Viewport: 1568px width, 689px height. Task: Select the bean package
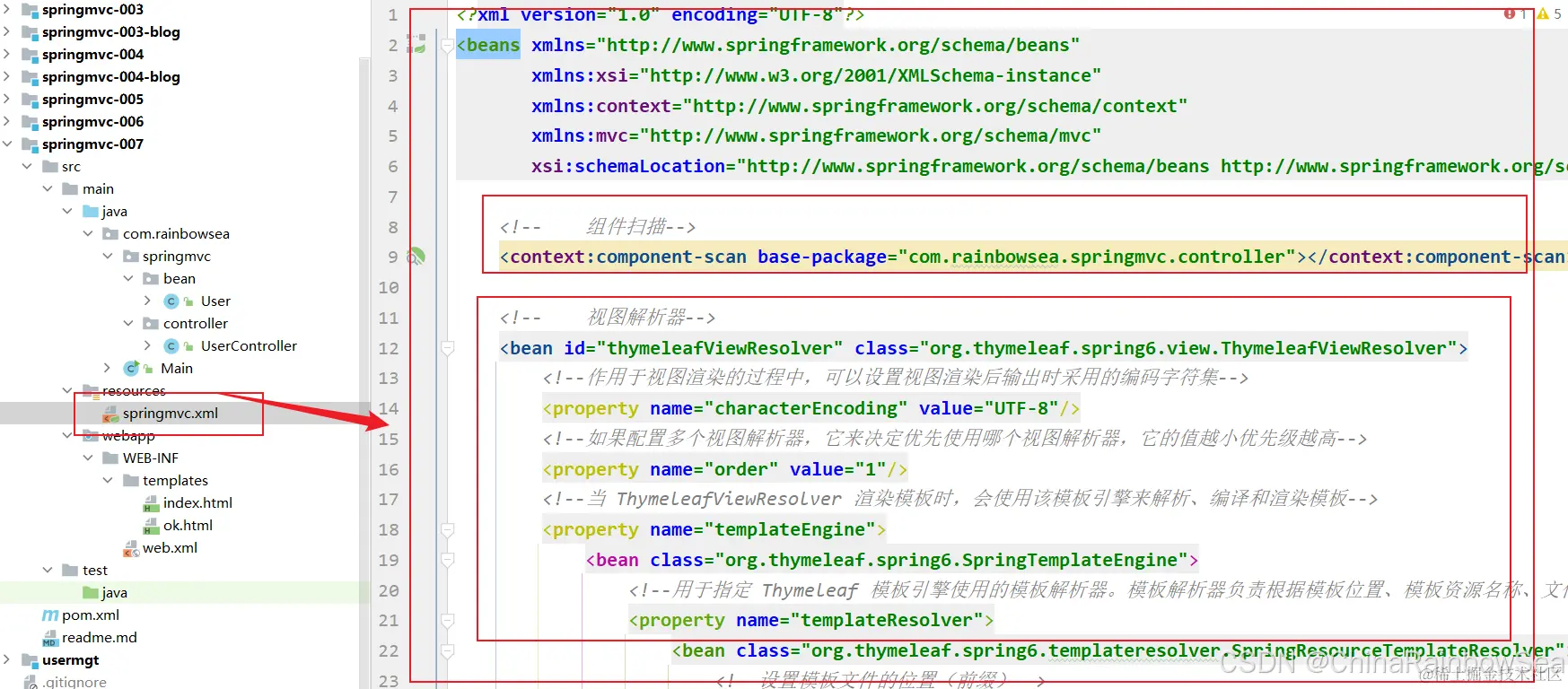pos(180,278)
